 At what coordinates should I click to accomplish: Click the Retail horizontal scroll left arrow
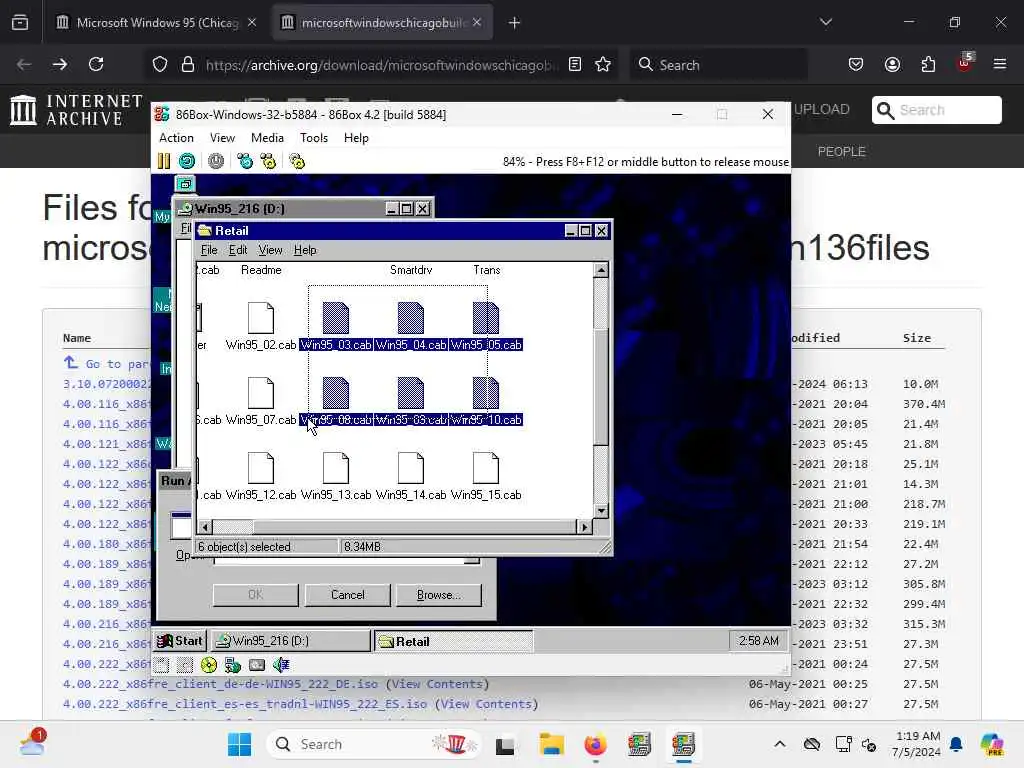coord(205,526)
